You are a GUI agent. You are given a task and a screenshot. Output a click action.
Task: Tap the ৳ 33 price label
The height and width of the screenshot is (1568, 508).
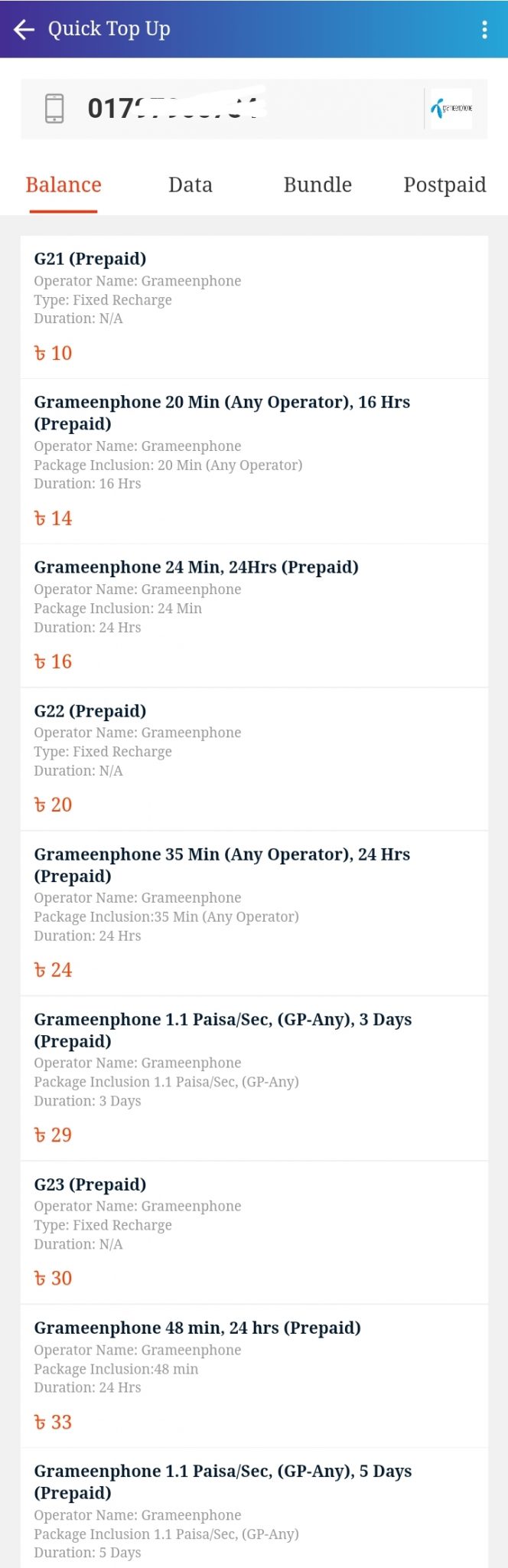pyautogui.click(x=53, y=1422)
